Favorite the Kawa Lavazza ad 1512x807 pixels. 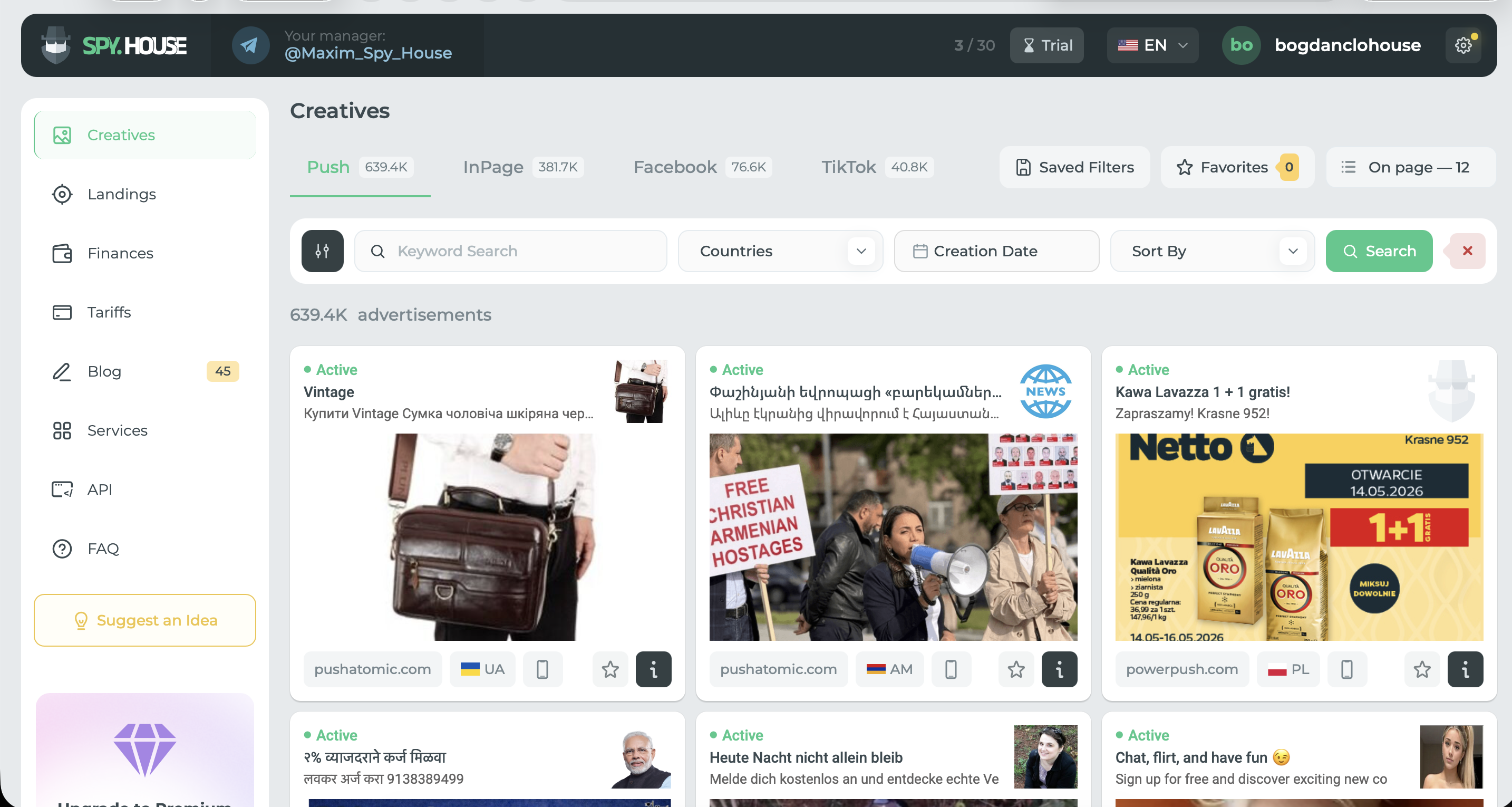pyautogui.click(x=1422, y=669)
